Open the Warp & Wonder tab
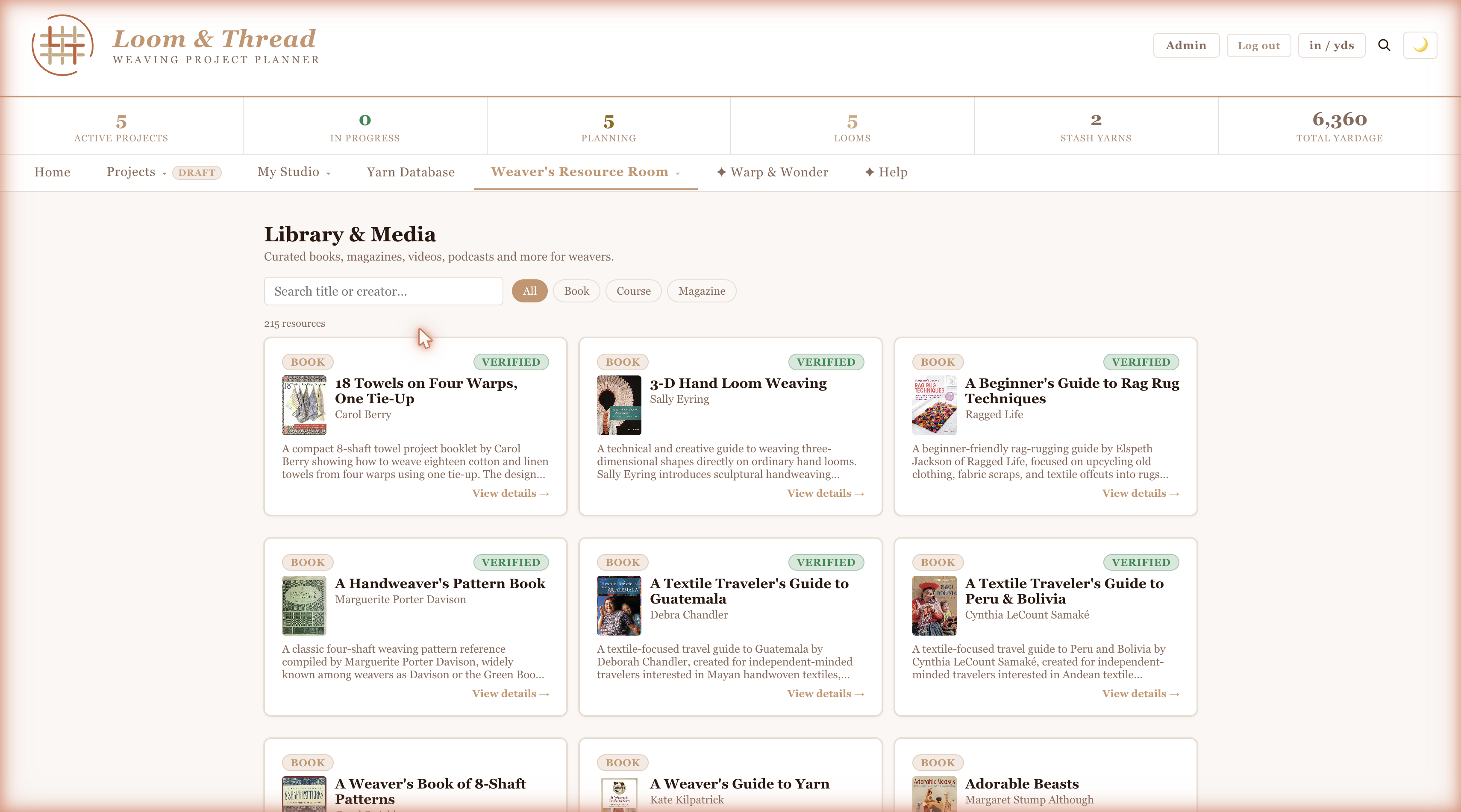The width and height of the screenshot is (1461, 812). point(772,172)
